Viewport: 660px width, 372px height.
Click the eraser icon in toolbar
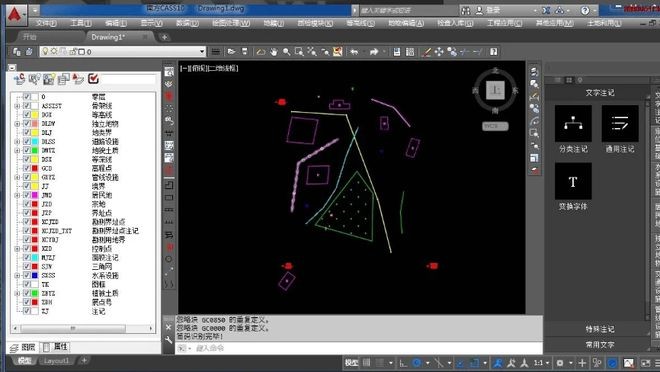[x=261, y=52]
